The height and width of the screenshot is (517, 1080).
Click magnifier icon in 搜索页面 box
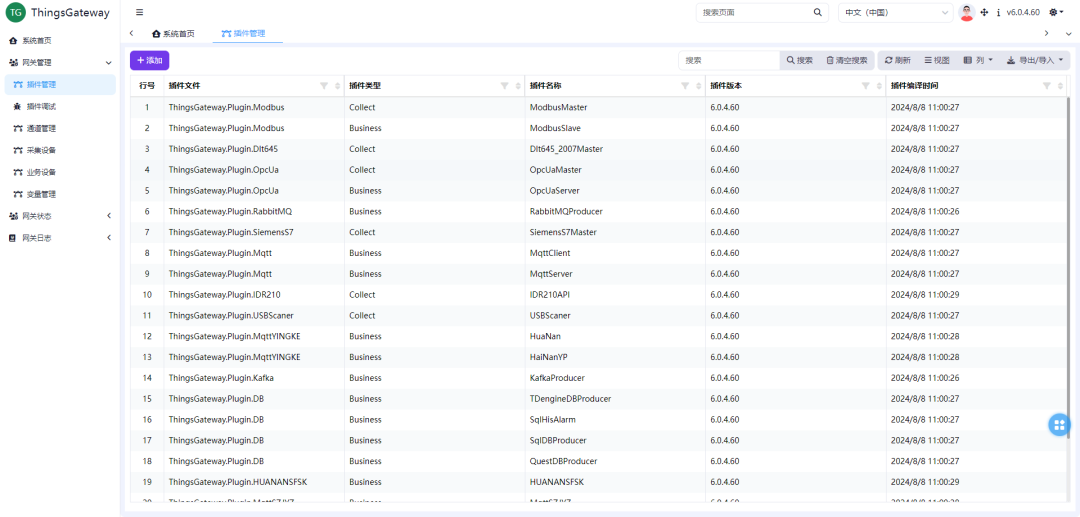point(817,13)
